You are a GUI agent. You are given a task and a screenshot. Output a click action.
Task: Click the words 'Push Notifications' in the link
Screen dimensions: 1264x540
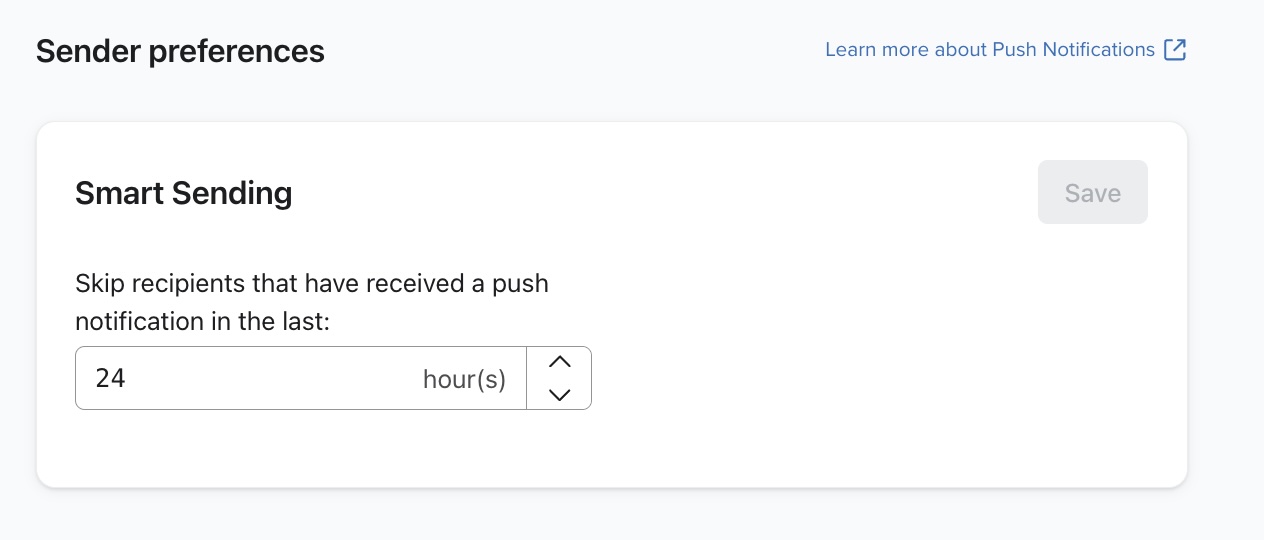[x=1073, y=50]
